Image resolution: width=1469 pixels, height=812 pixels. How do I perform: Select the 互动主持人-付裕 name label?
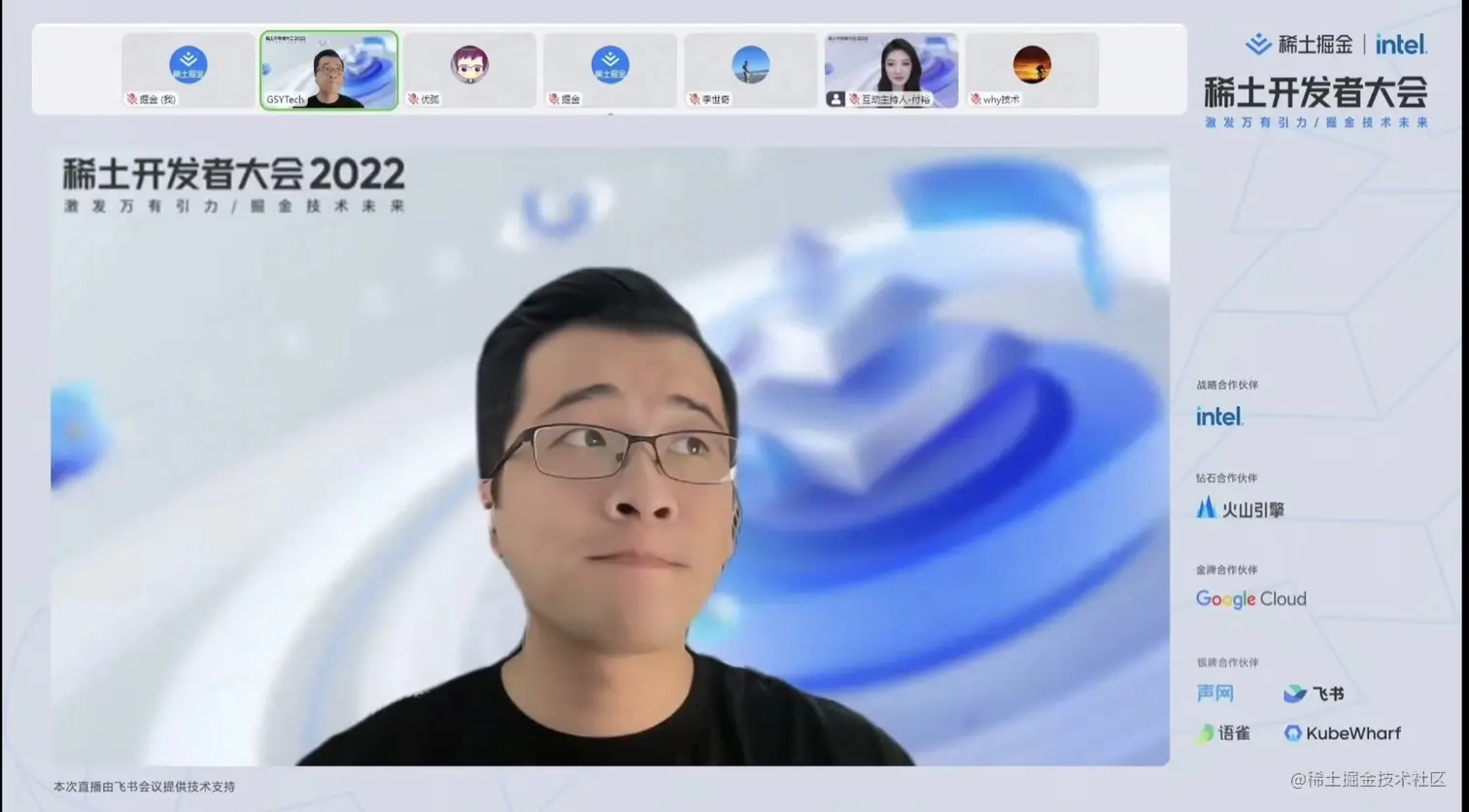point(896,99)
